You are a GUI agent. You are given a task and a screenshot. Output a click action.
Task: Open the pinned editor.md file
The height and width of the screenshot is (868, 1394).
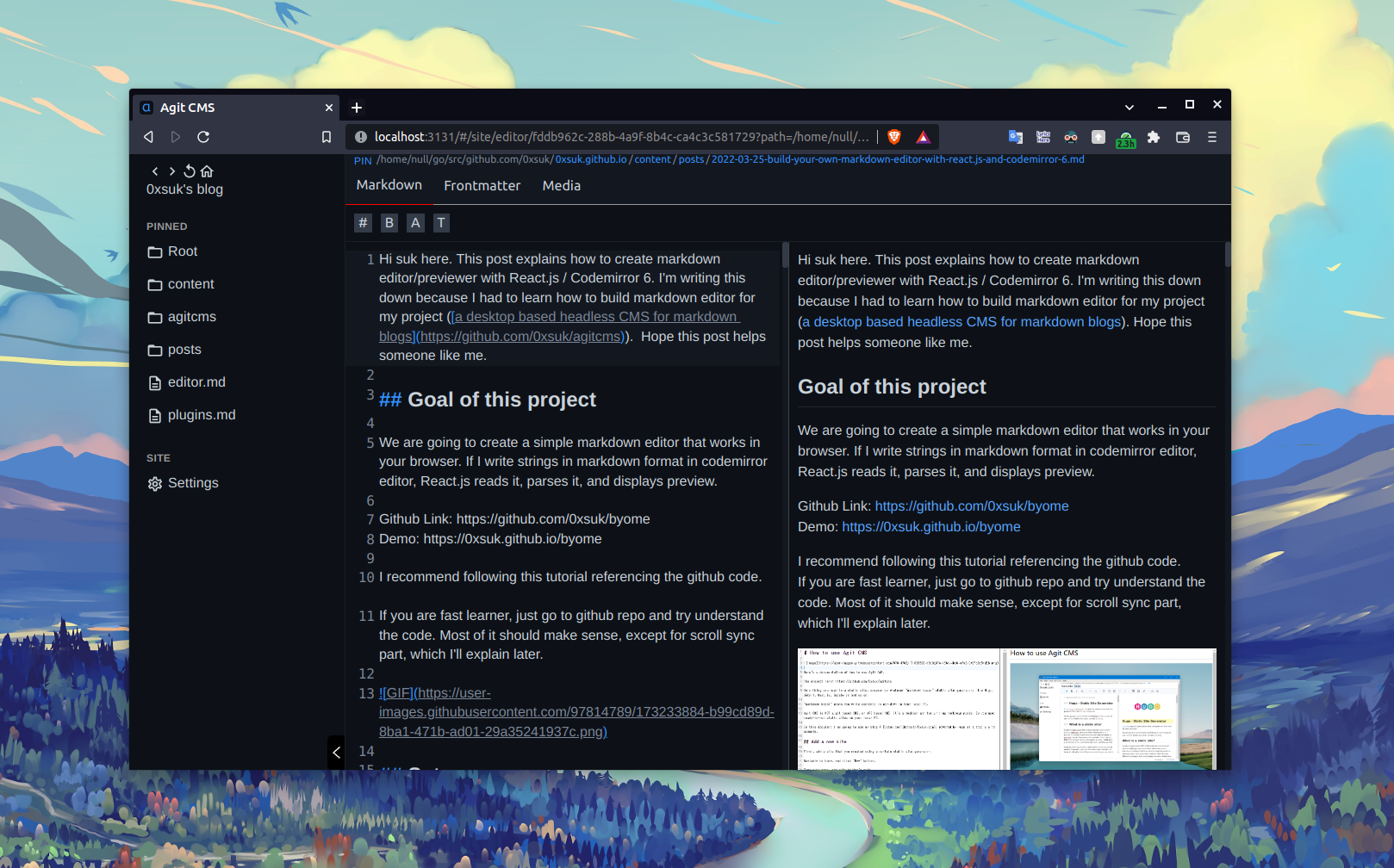click(x=196, y=382)
